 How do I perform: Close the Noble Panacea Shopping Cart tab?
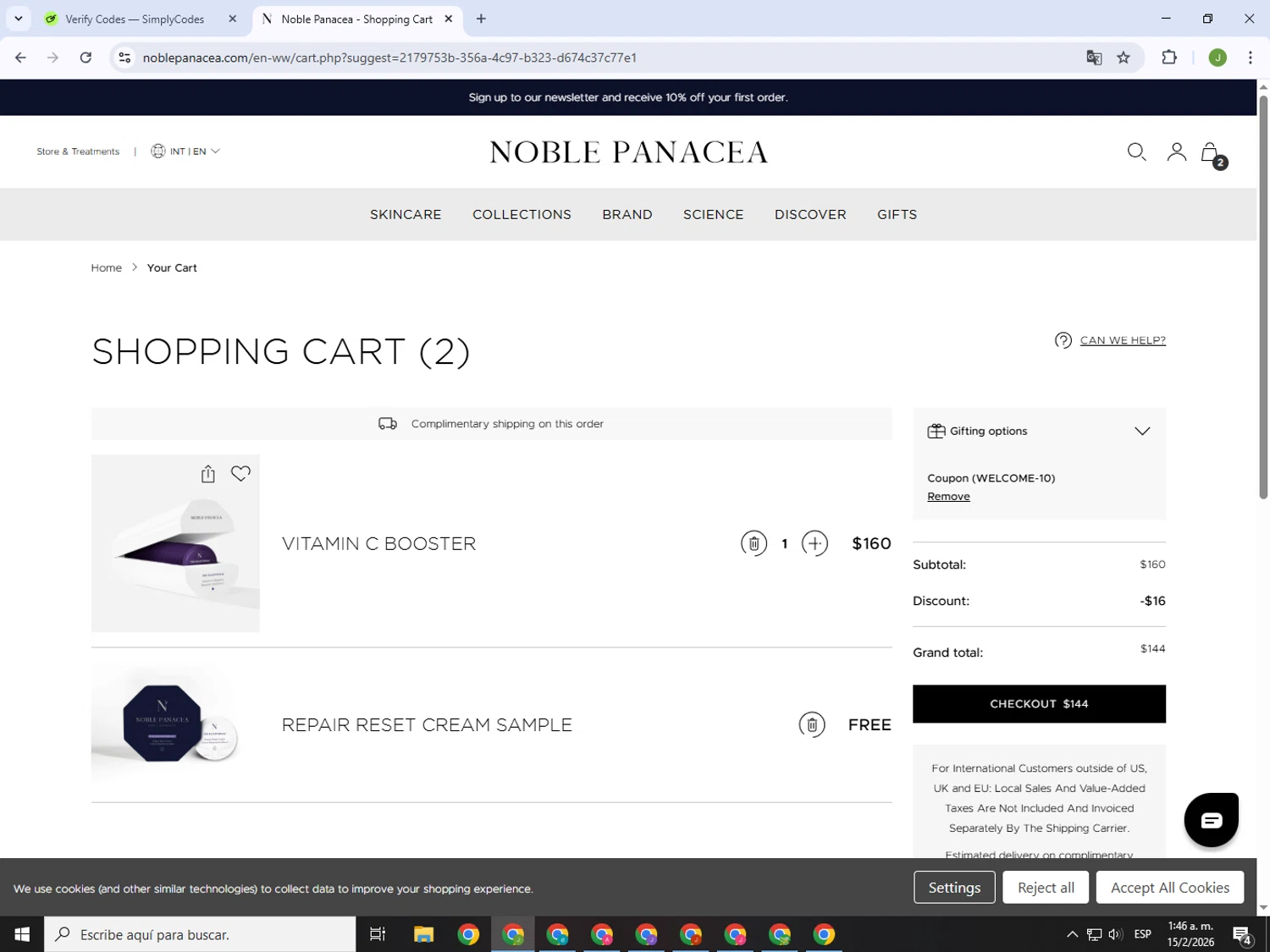(x=449, y=19)
